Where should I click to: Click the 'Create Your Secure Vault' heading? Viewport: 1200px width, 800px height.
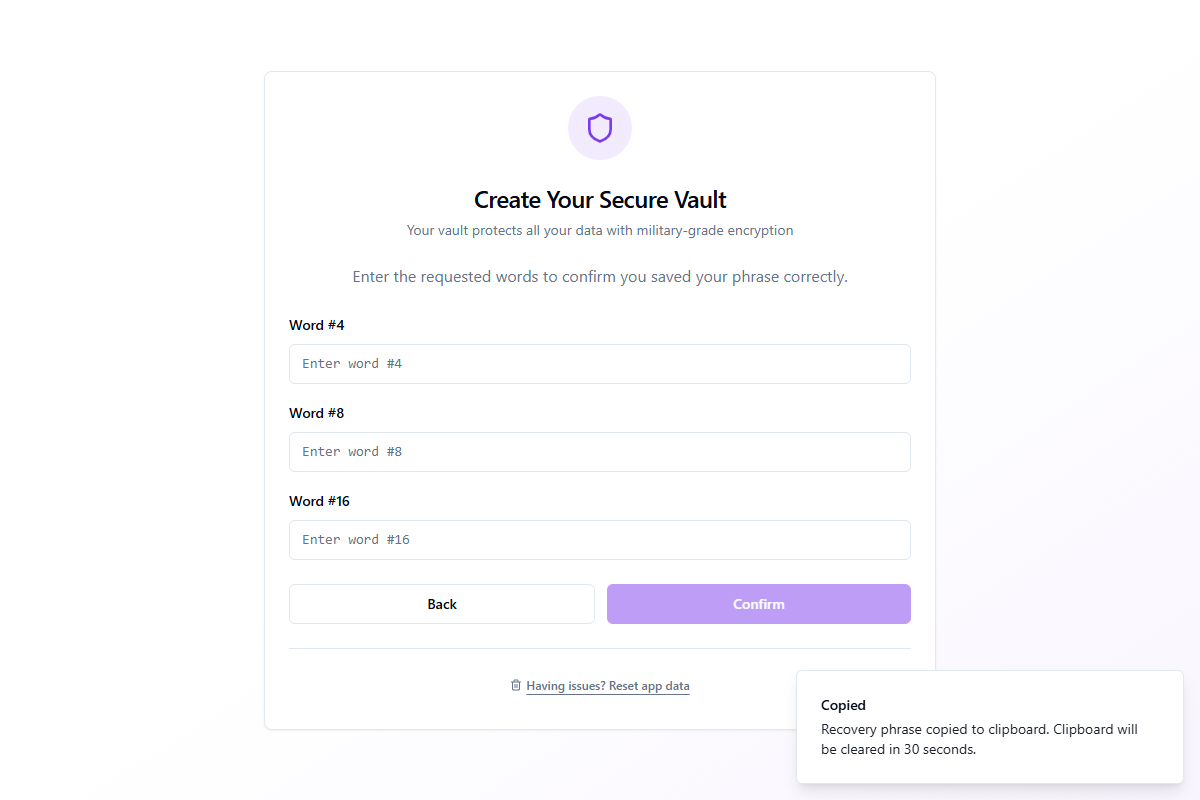tap(600, 200)
